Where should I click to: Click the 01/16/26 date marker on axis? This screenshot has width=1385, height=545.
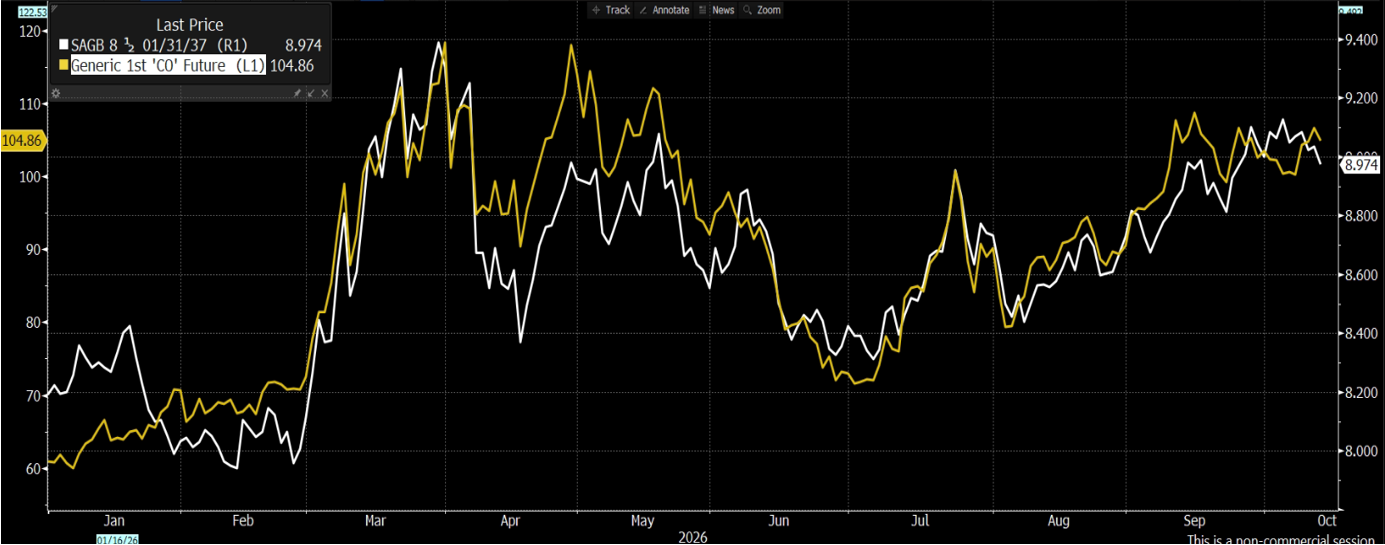pyautogui.click(x=116, y=539)
